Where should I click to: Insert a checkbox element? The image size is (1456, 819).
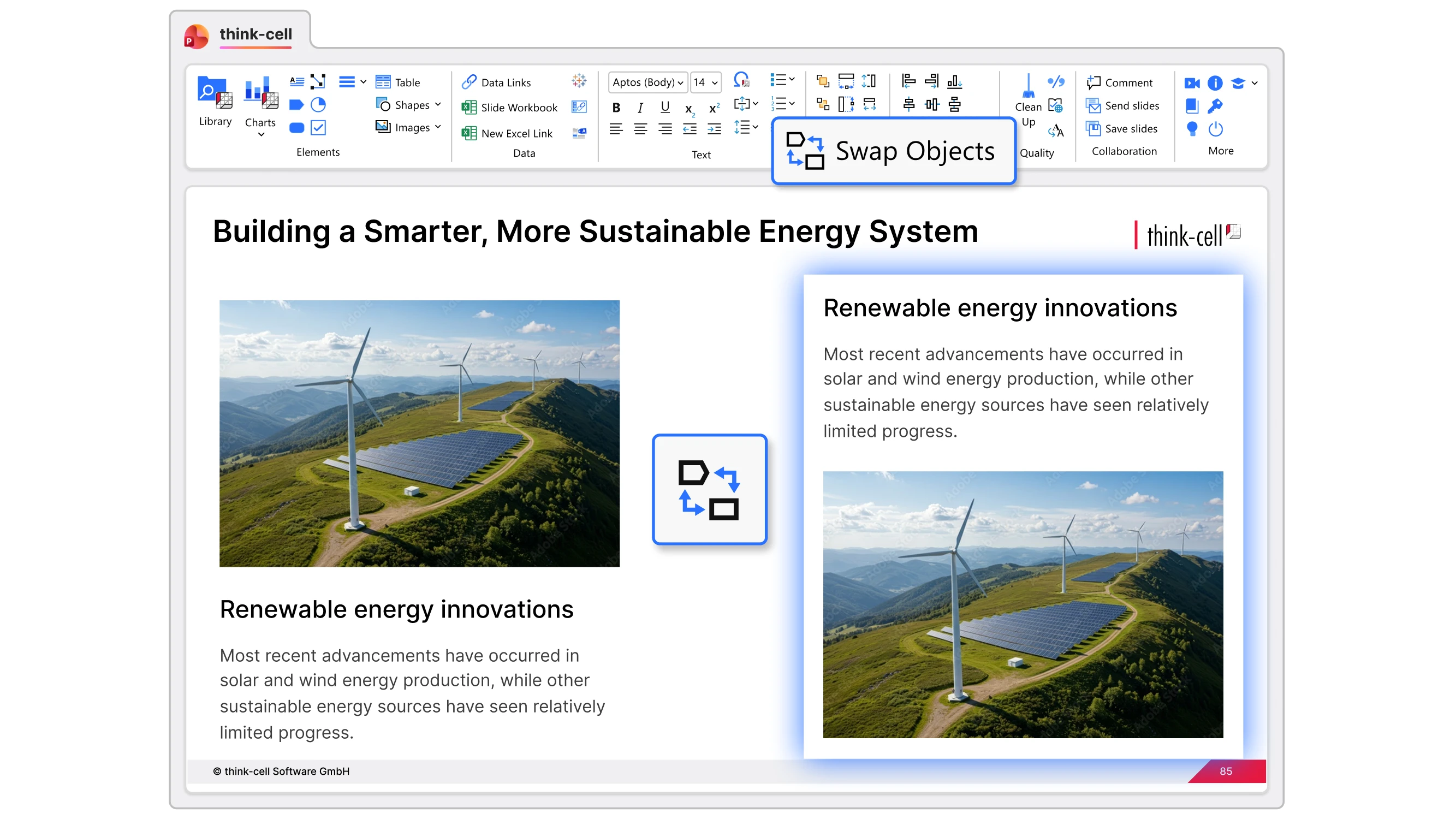(318, 128)
